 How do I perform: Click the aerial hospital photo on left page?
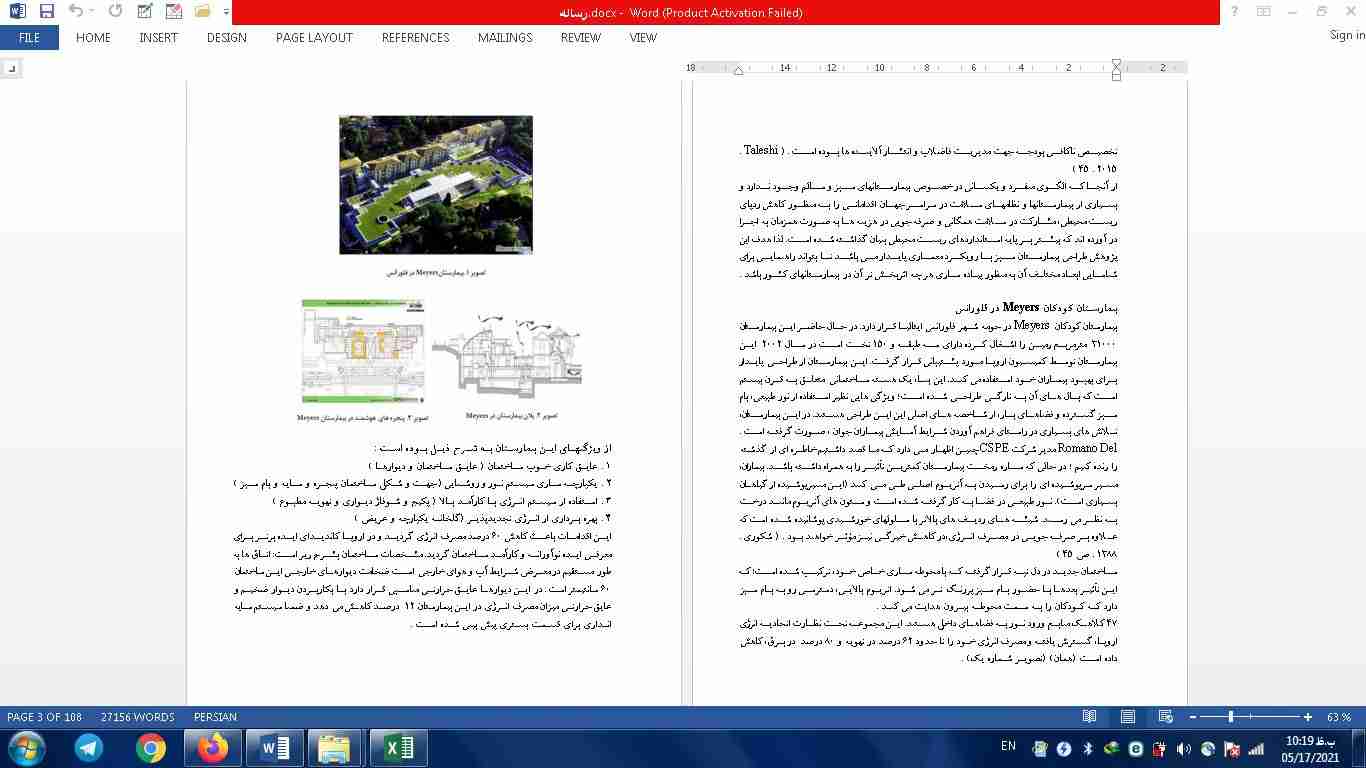point(435,185)
